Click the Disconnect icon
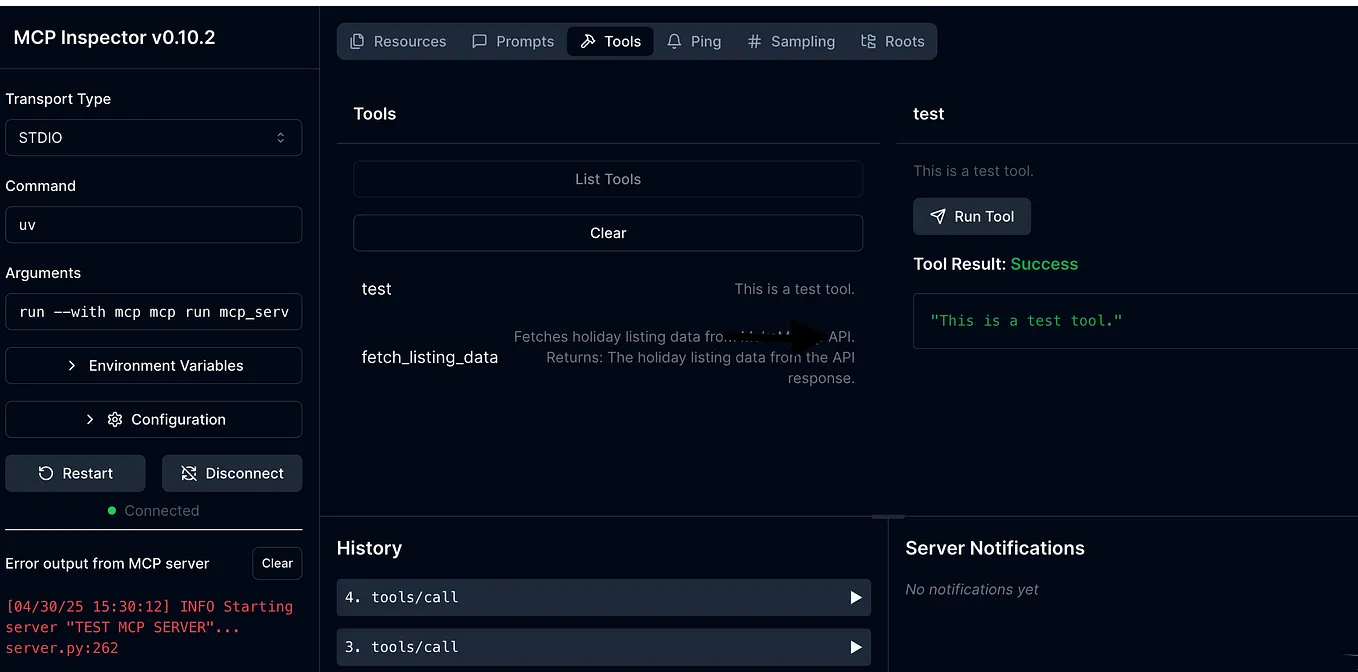Screen dimensions: 1358x672 (x=192, y=473)
